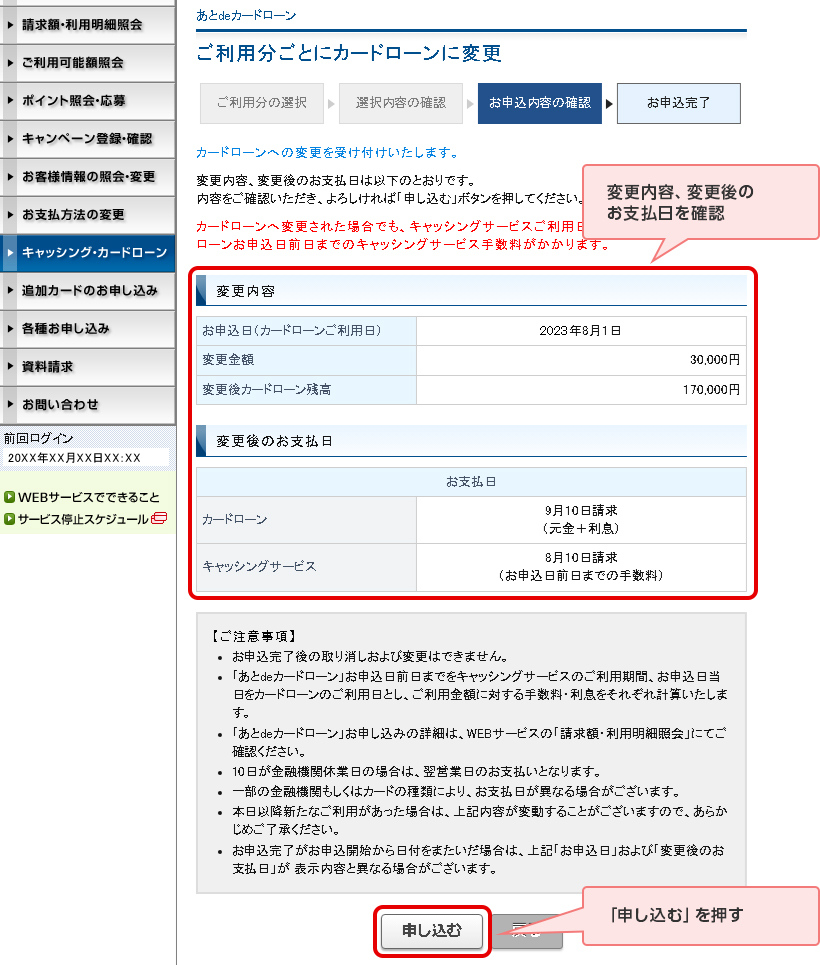Click red new-window icon after サービス停止スケジュール
The width and height of the screenshot is (820, 965).
click(x=158, y=518)
